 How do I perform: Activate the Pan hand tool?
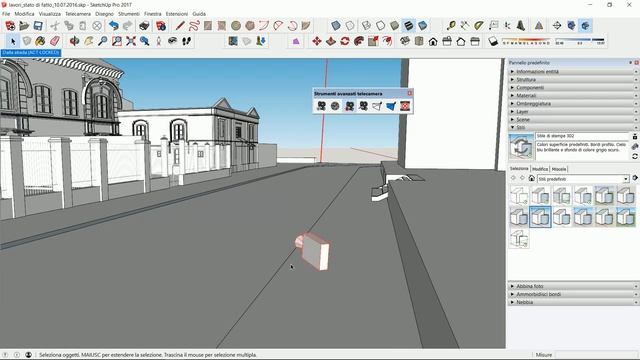[x=89, y=41]
